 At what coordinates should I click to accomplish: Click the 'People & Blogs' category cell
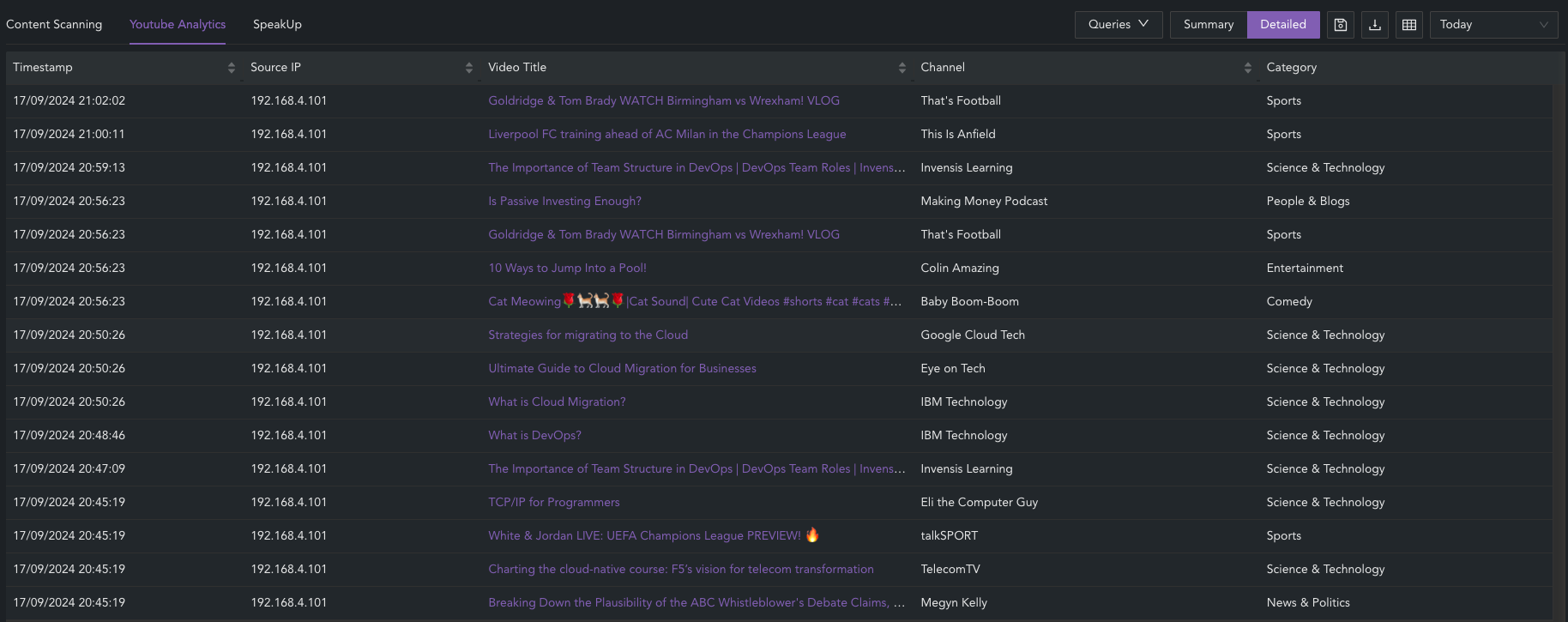pos(1308,201)
